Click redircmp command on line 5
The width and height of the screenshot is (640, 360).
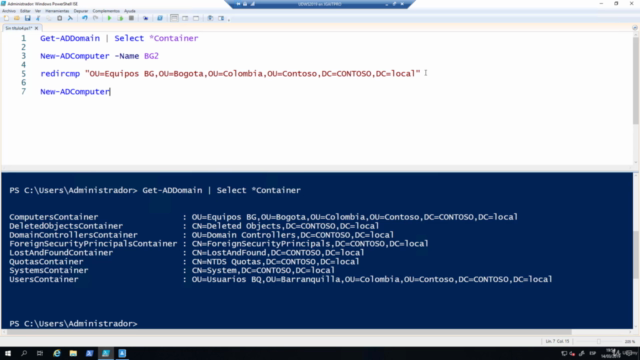point(60,73)
